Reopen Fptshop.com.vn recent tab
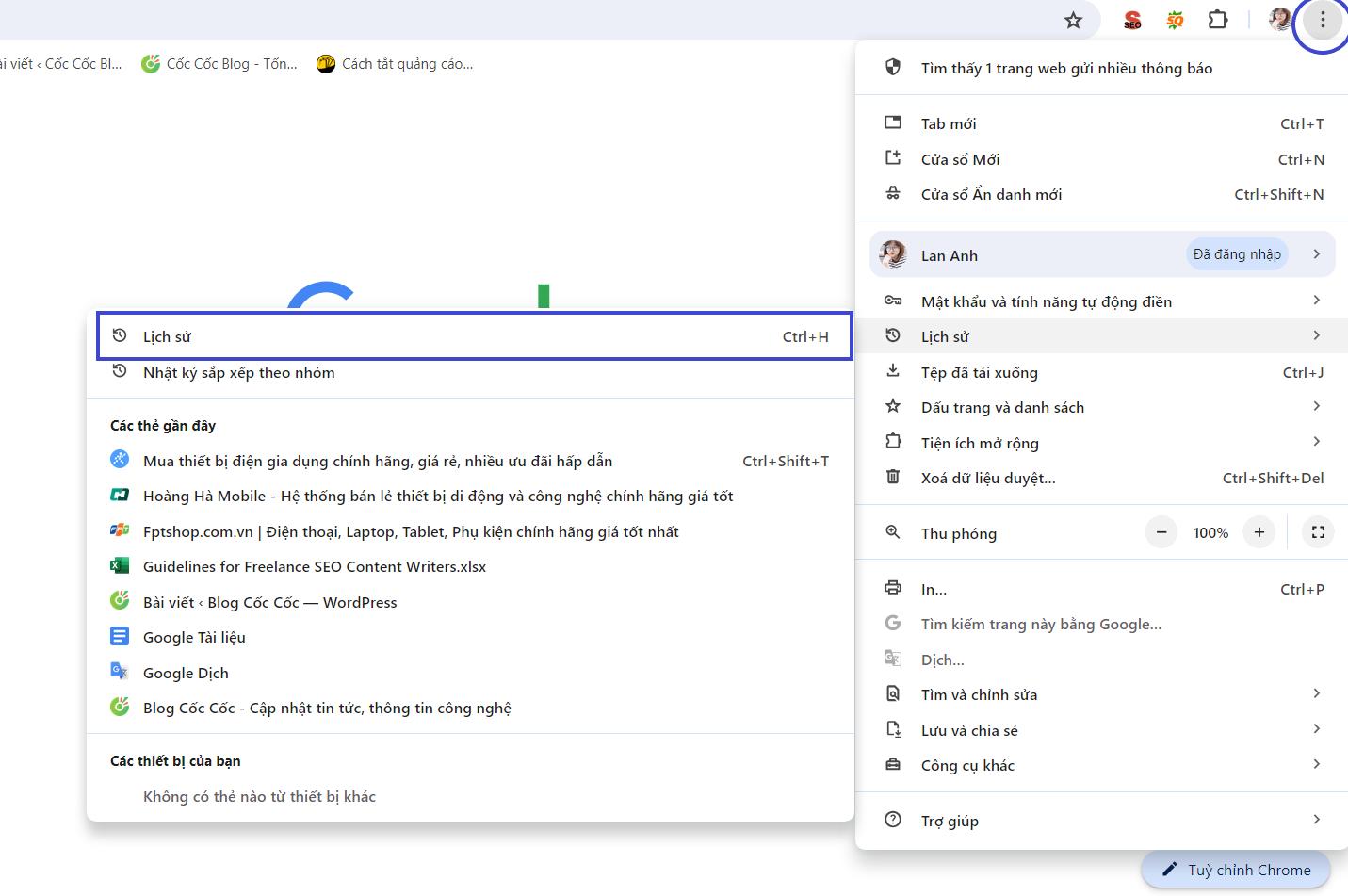The width and height of the screenshot is (1348, 896). pyautogui.click(x=470, y=531)
